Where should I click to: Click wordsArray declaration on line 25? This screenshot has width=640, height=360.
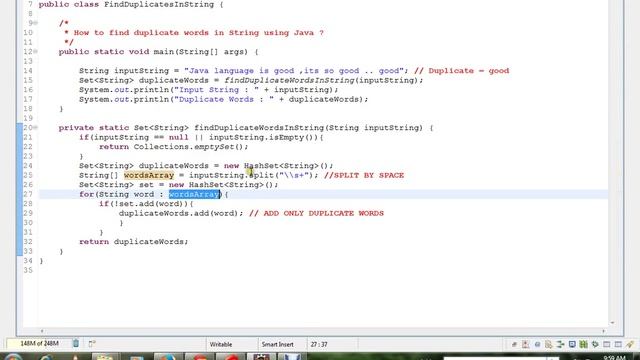pyautogui.click(x=149, y=175)
